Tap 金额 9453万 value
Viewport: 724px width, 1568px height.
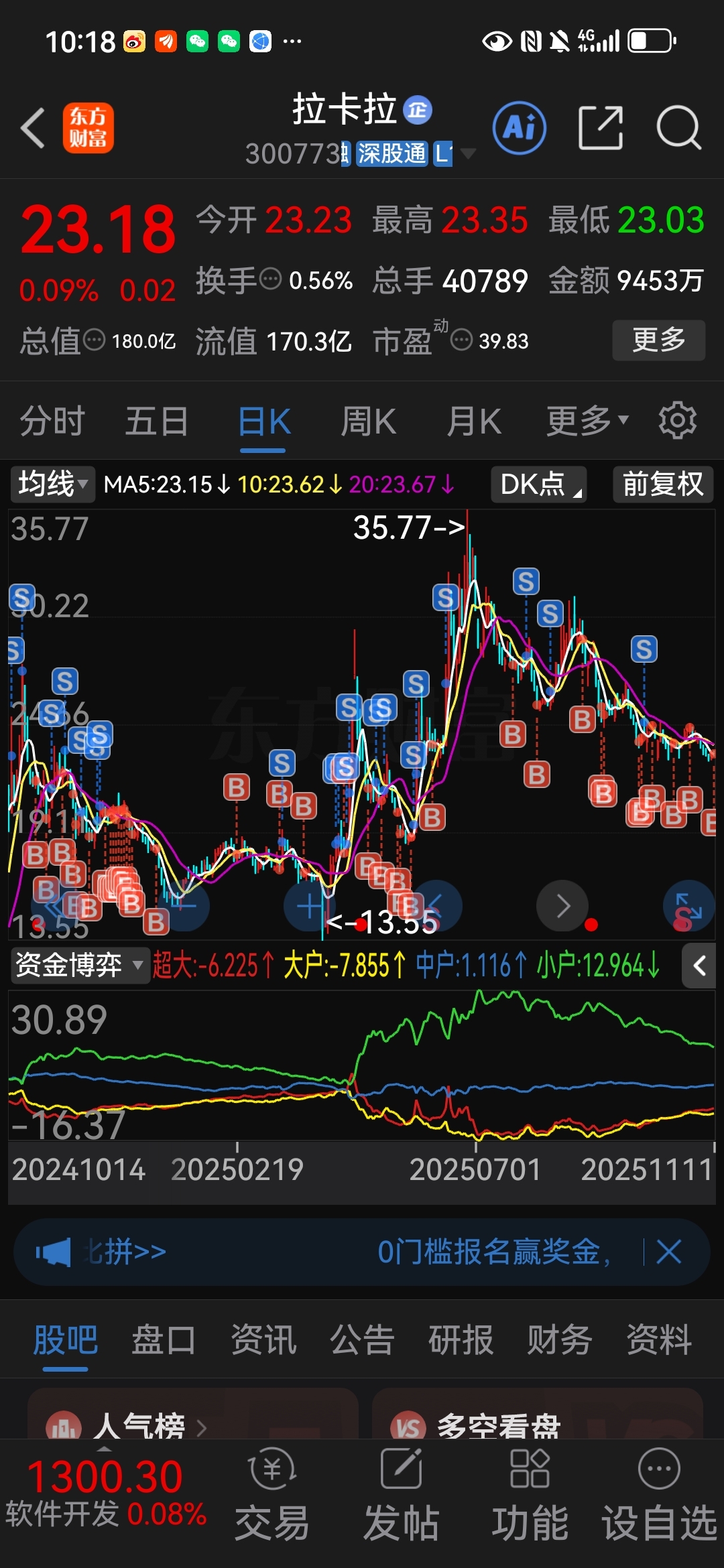pyautogui.click(x=626, y=280)
